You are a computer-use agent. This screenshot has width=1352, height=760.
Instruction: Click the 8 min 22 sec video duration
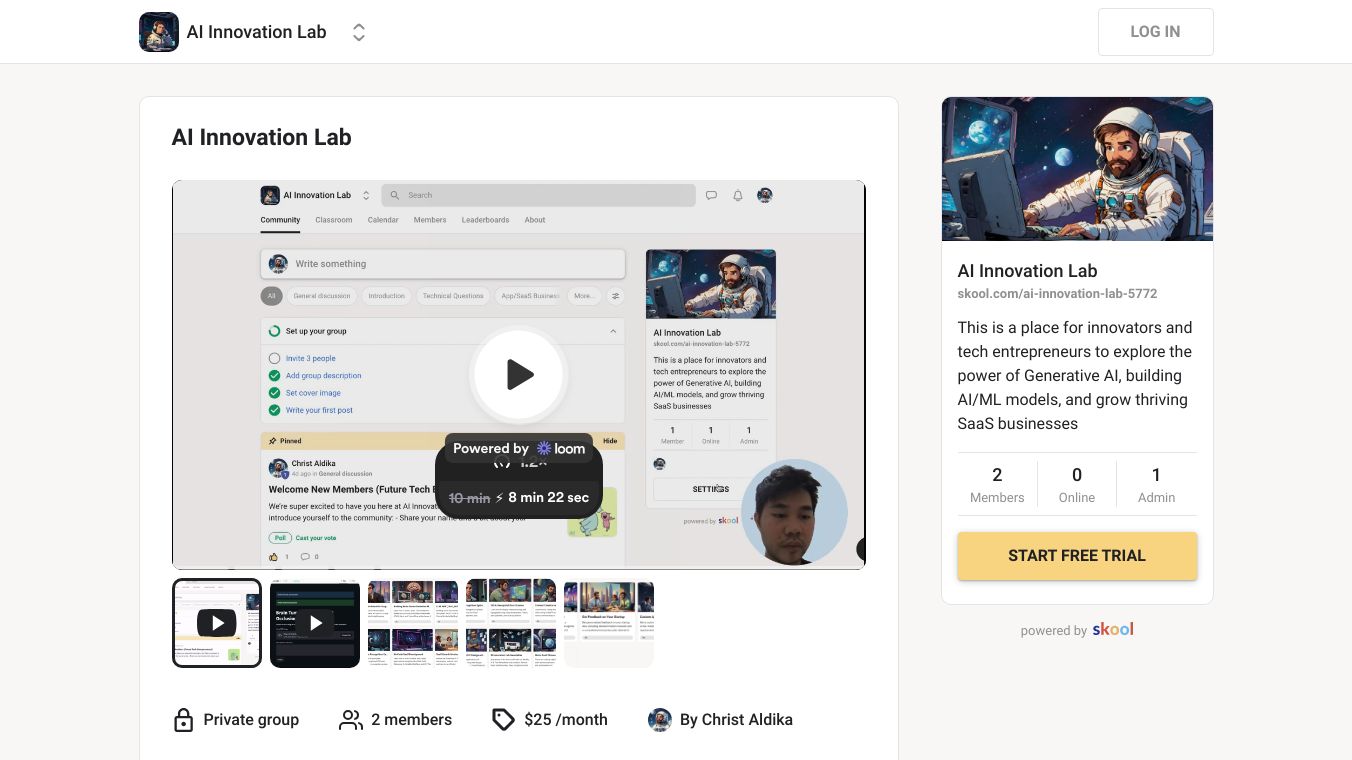tap(548, 498)
